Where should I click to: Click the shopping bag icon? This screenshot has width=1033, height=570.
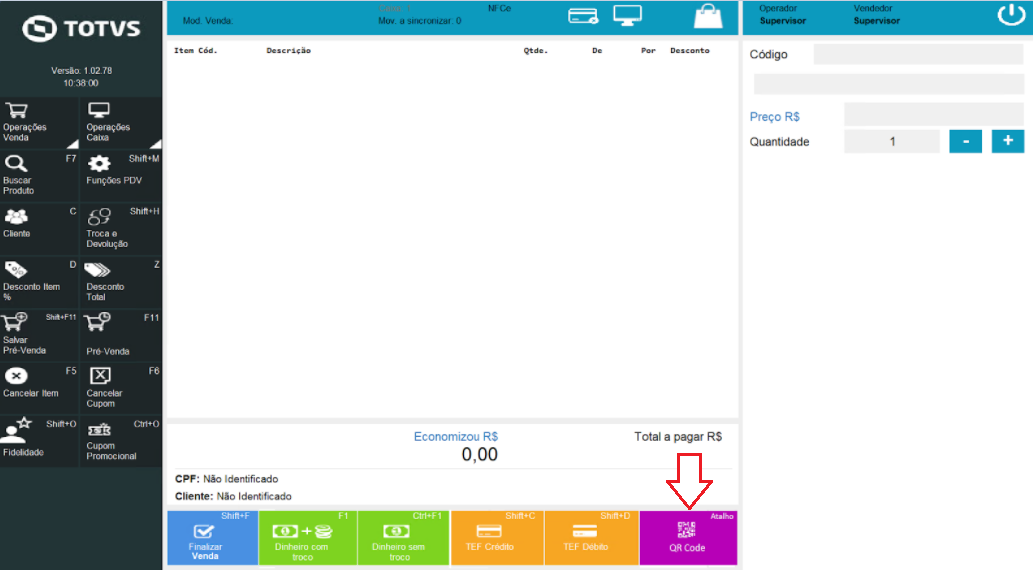pyautogui.click(x=708, y=16)
